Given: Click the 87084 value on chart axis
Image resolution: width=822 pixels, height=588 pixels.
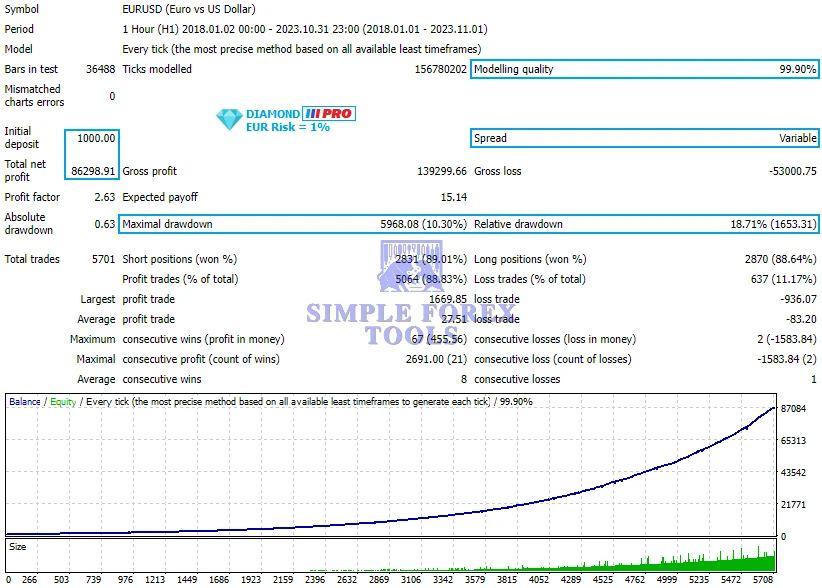Looking at the screenshot, I should pyautogui.click(x=793, y=409).
